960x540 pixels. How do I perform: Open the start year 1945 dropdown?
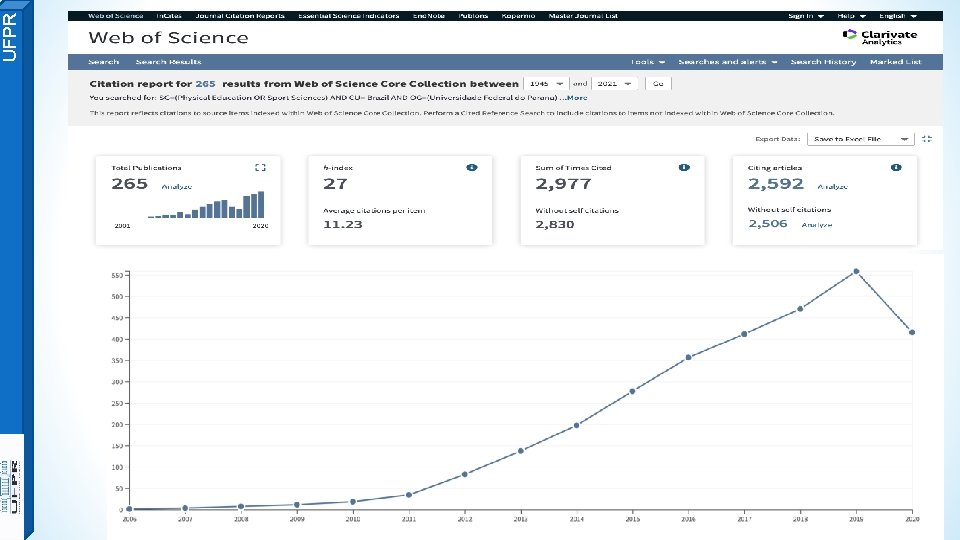546,83
